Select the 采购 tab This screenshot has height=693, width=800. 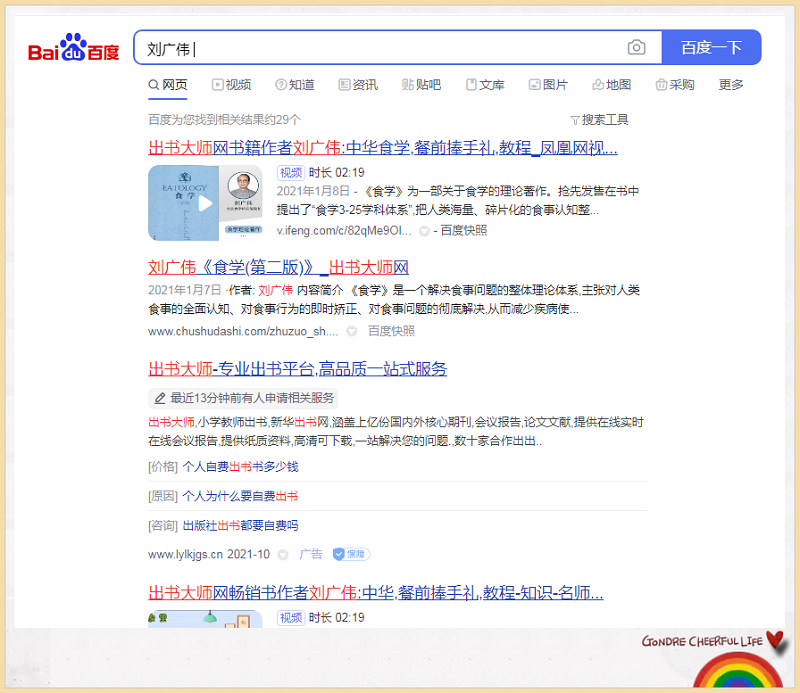(675, 85)
